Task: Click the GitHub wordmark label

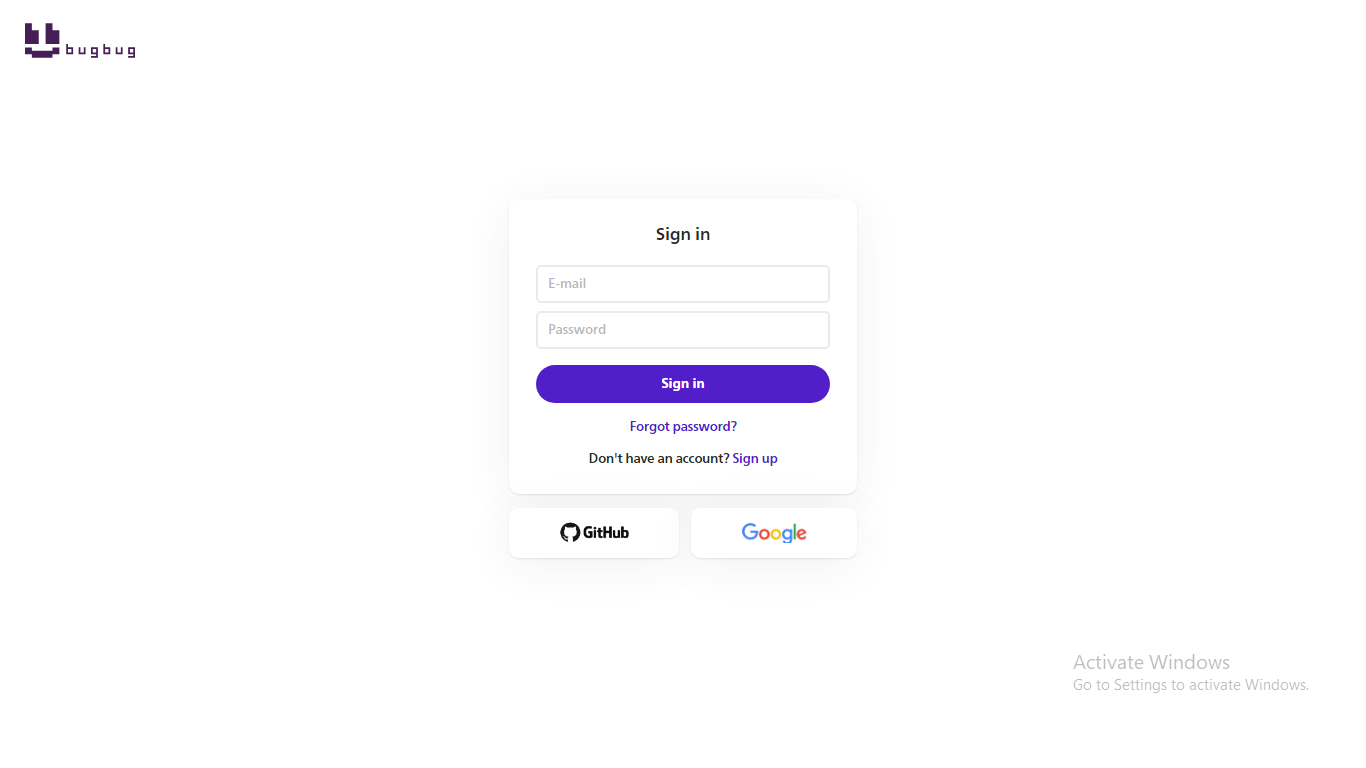Action: point(606,533)
